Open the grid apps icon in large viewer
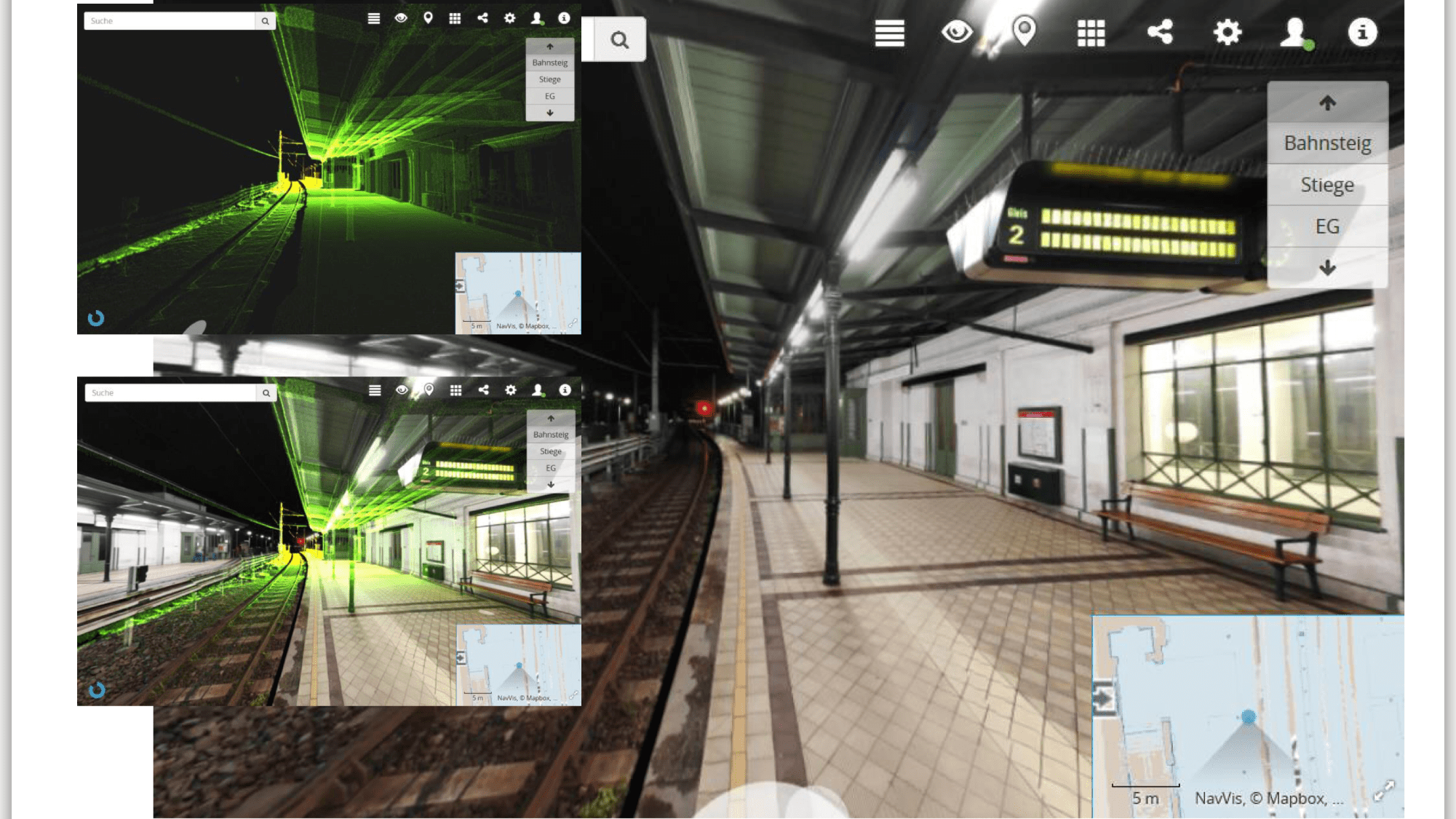 click(x=1091, y=33)
